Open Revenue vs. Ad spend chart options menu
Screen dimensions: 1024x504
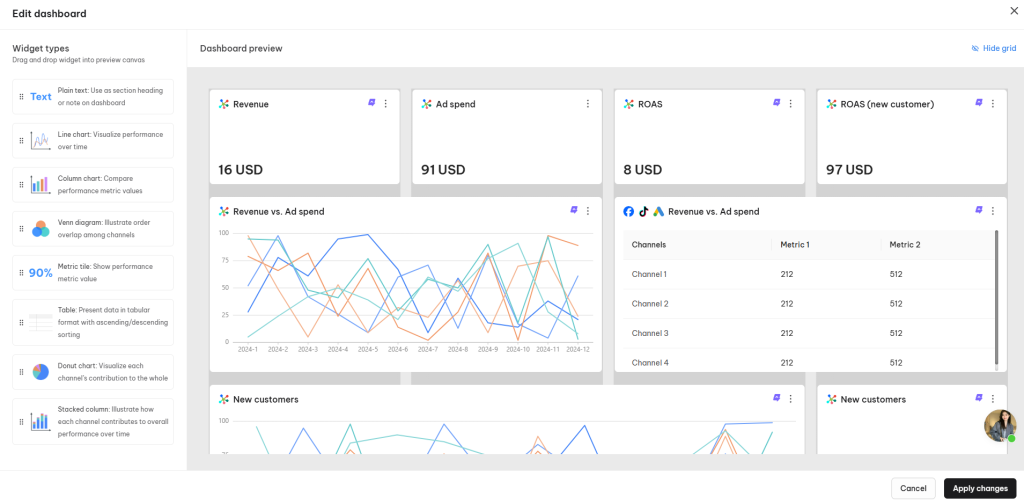coord(588,210)
